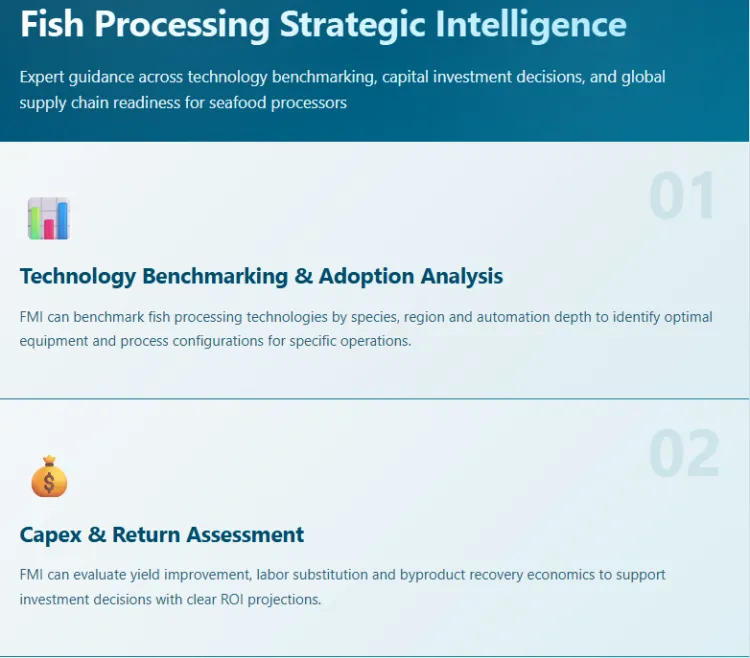Click FMI in the Capex description

point(31,575)
